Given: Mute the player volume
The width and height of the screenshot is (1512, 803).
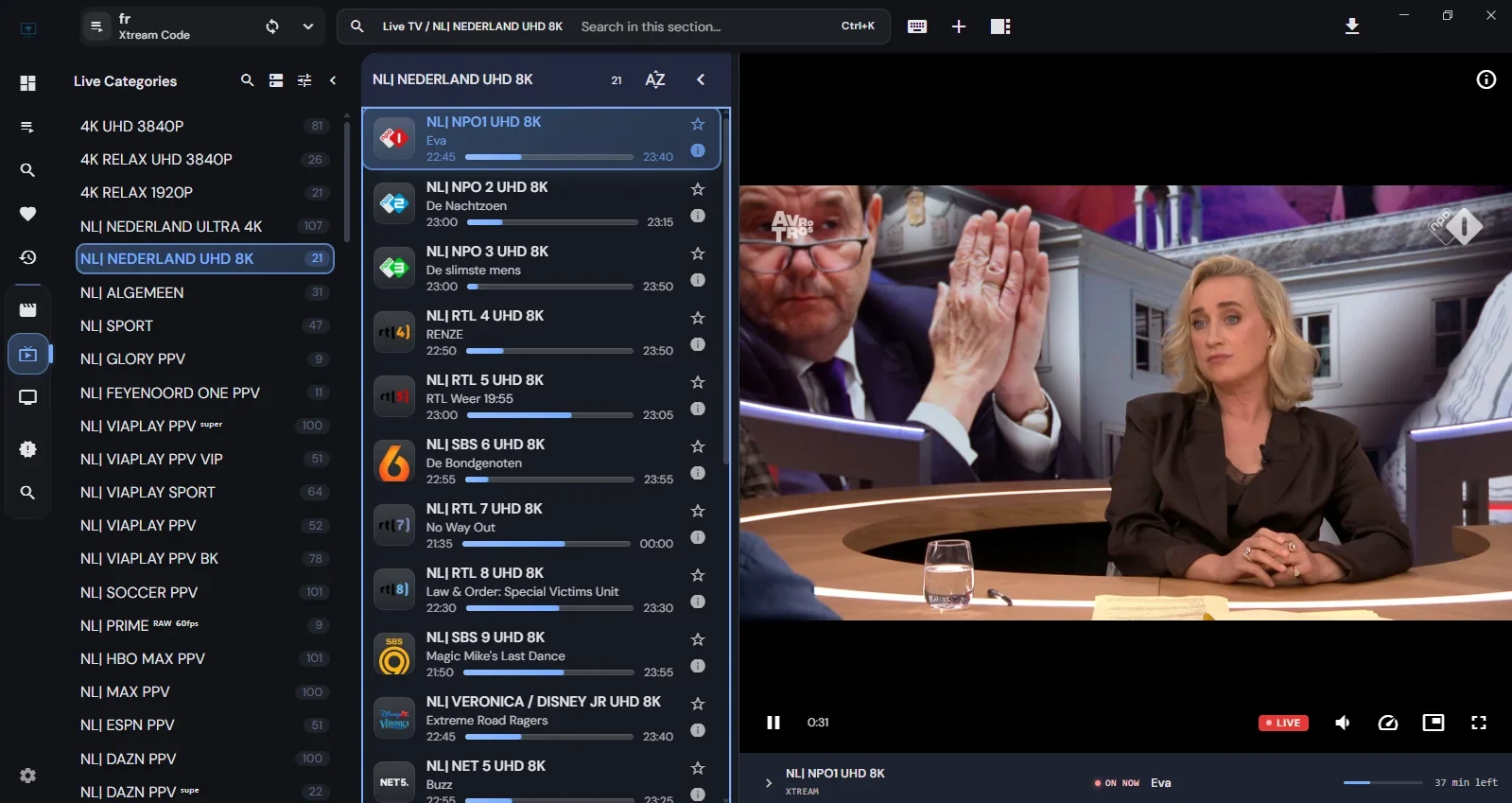Looking at the screenshot, I should [1343, 723].
